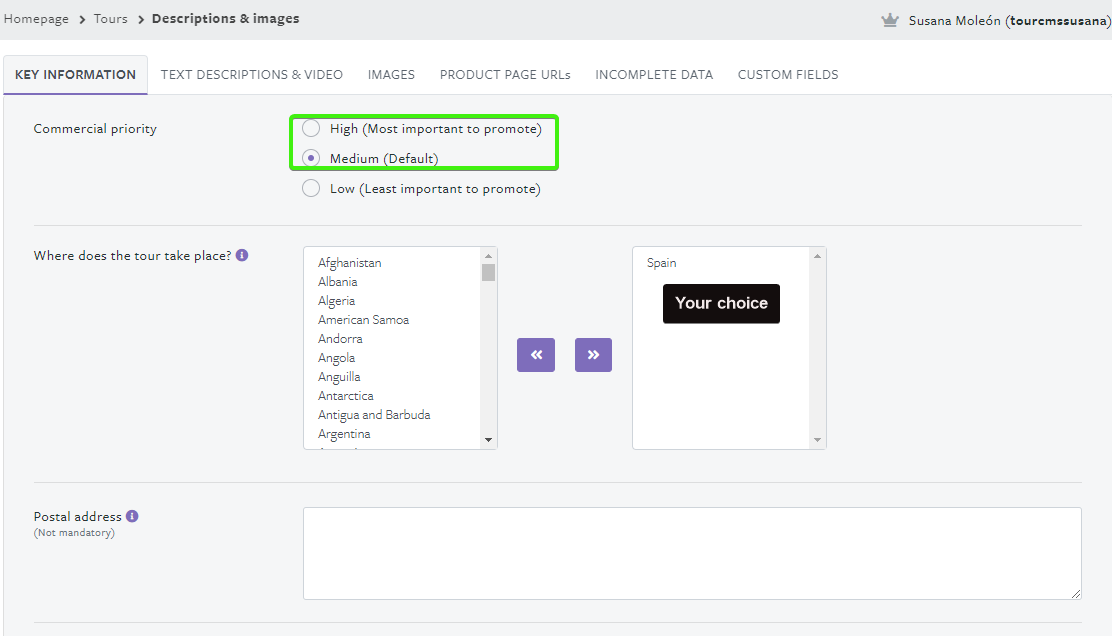Choose Low commercial priority
The height and width of the screenshot is (636, 1112).
pos(310,188)
